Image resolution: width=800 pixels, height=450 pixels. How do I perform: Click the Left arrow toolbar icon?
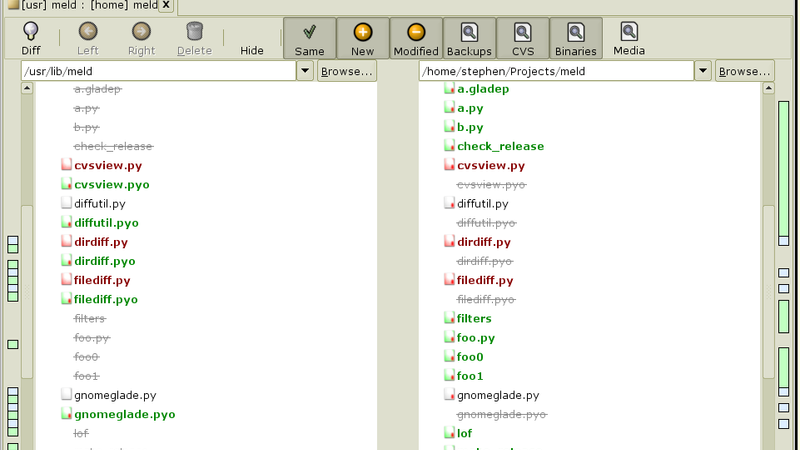tap(87, 32)
